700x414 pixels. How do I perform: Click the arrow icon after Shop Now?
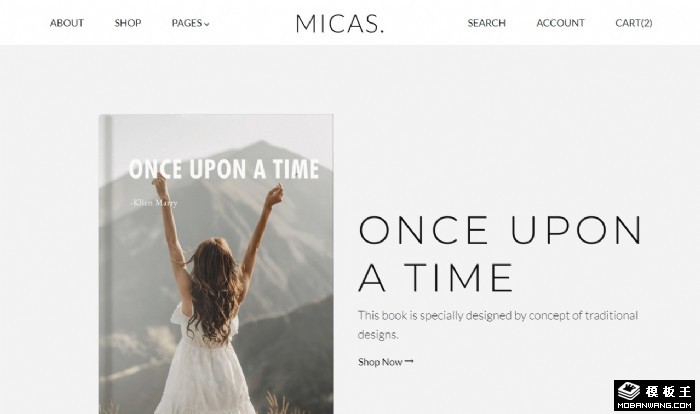tap(409, 361)
